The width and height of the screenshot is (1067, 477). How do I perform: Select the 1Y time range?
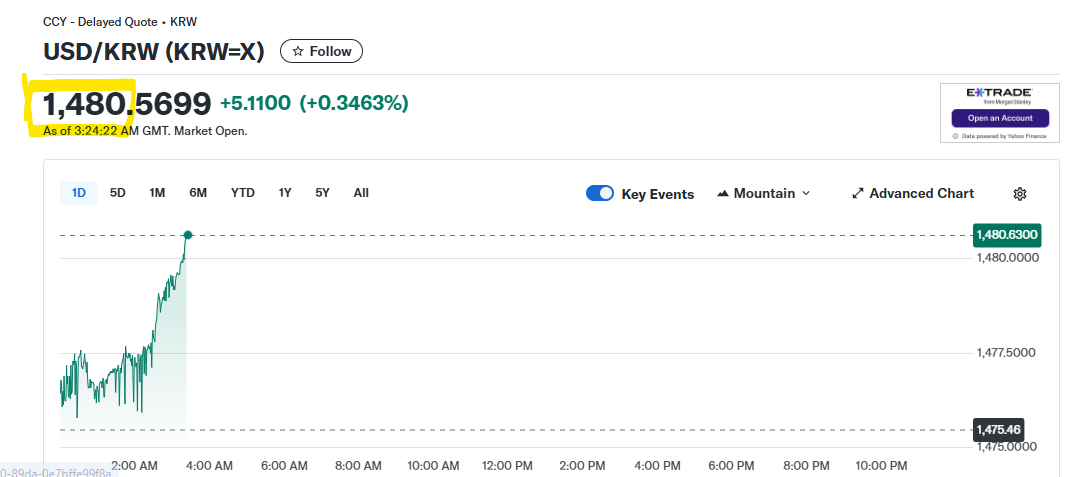285,193
